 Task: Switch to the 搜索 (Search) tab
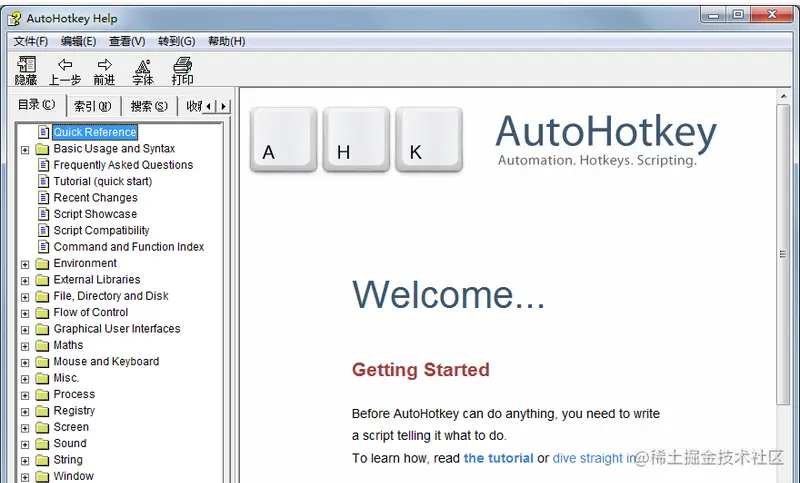pos(149,106)
